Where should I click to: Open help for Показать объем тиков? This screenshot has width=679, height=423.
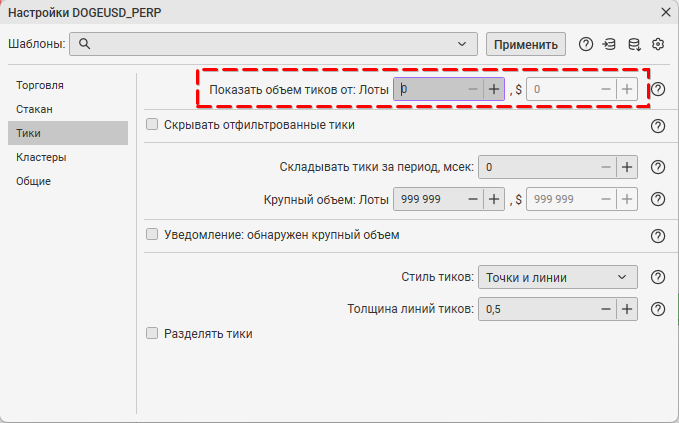point(658,89)
